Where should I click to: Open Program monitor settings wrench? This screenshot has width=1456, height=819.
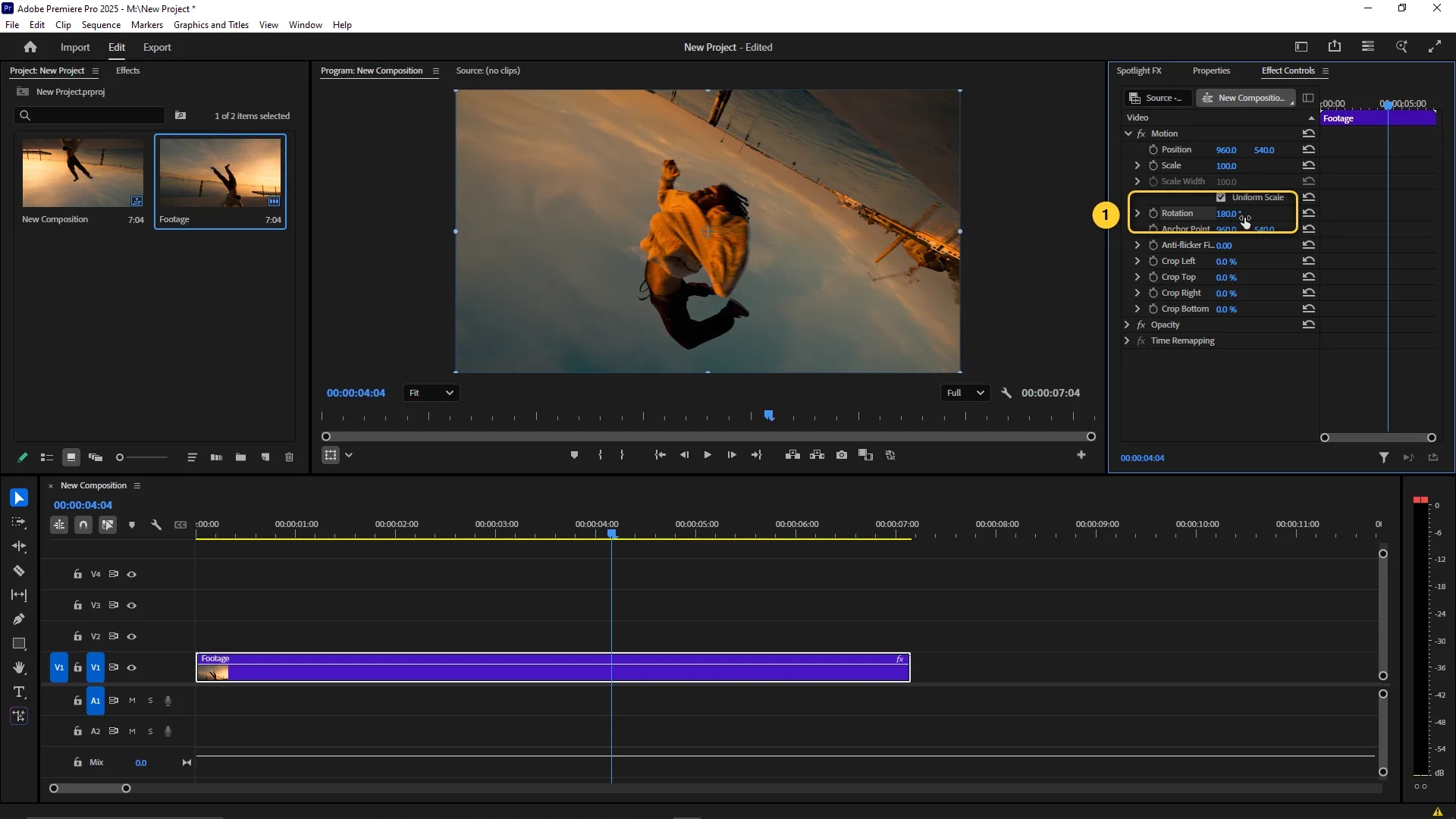[x=1006, y=393]
